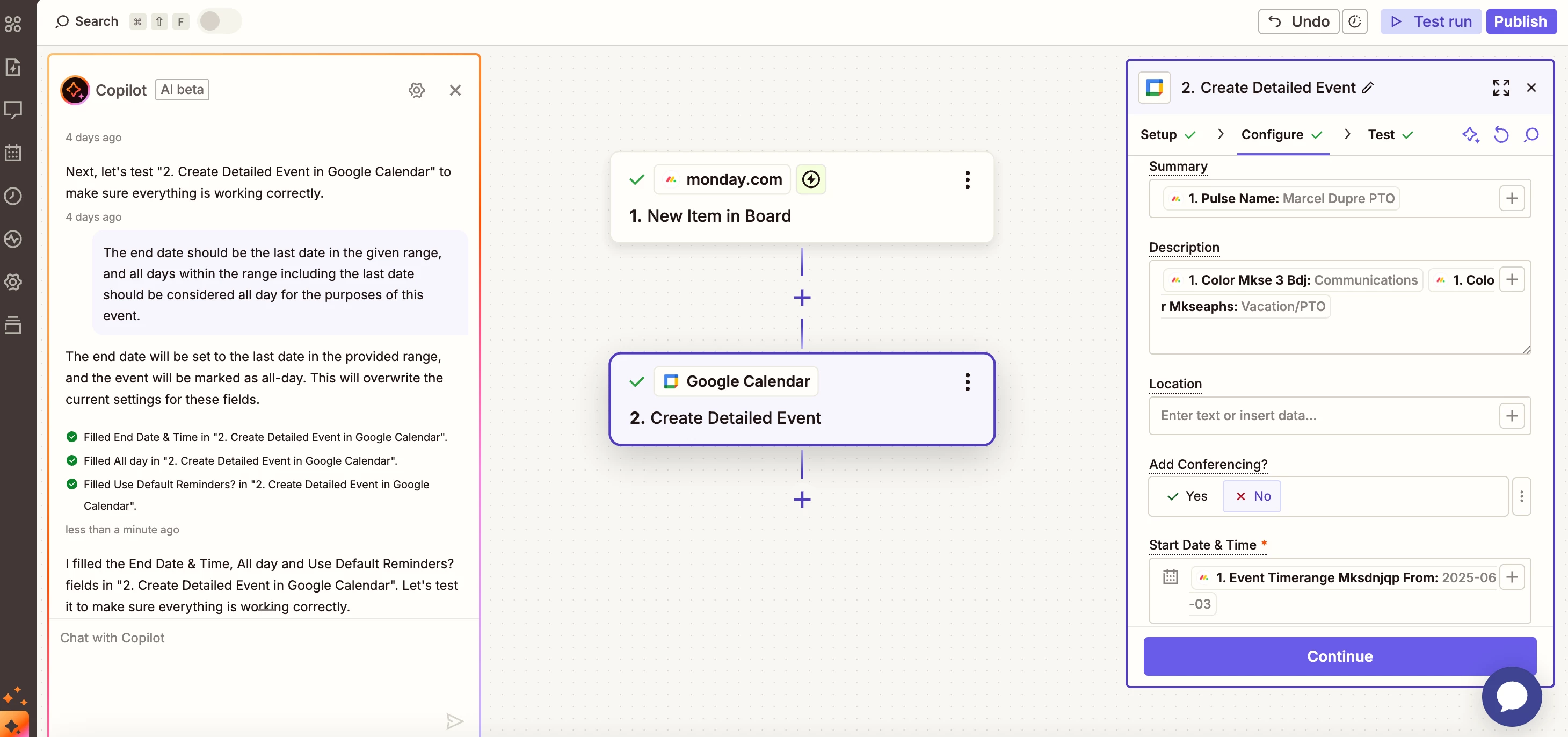
Task: Open the apps grid icon in sidebar
Action: click(13, 24)
